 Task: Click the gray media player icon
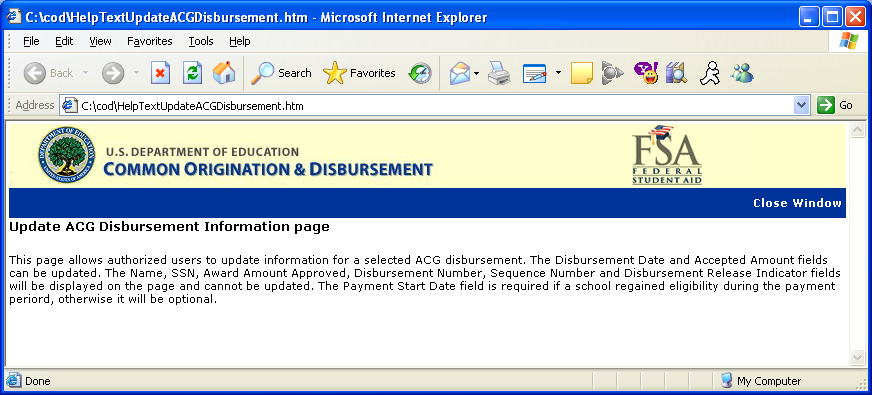tap(612, 73)
